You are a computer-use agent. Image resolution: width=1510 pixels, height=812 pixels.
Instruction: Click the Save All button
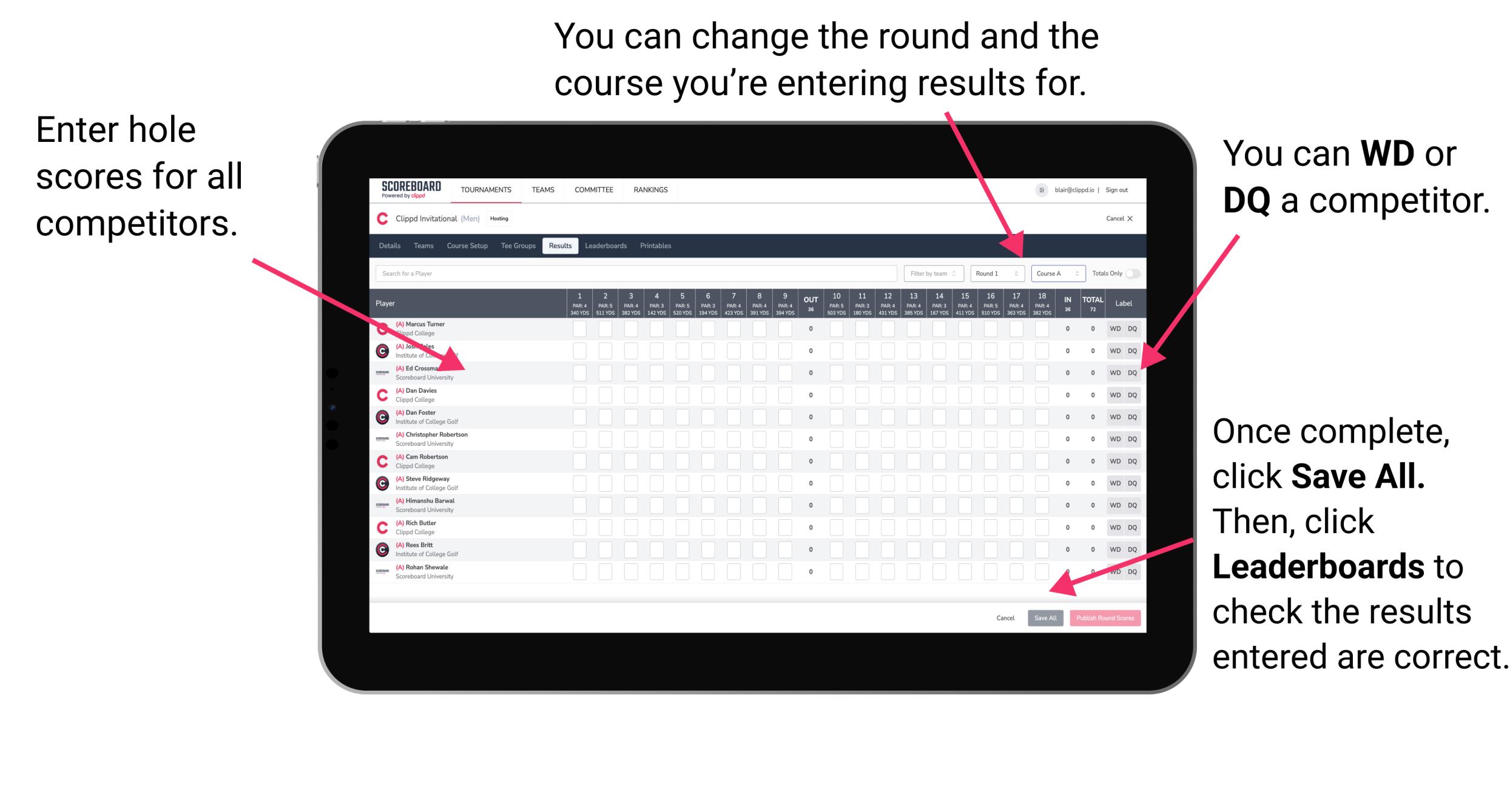[1043, 616]
